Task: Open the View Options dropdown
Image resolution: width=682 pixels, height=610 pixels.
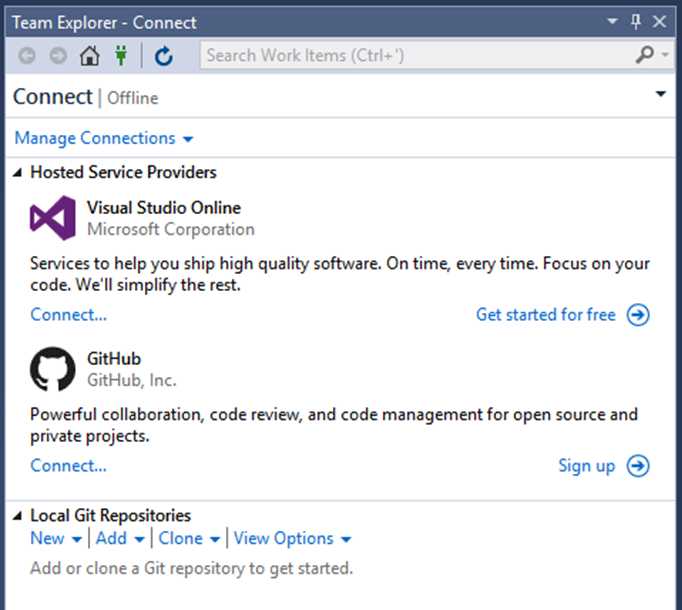Action: pos(292,539)
